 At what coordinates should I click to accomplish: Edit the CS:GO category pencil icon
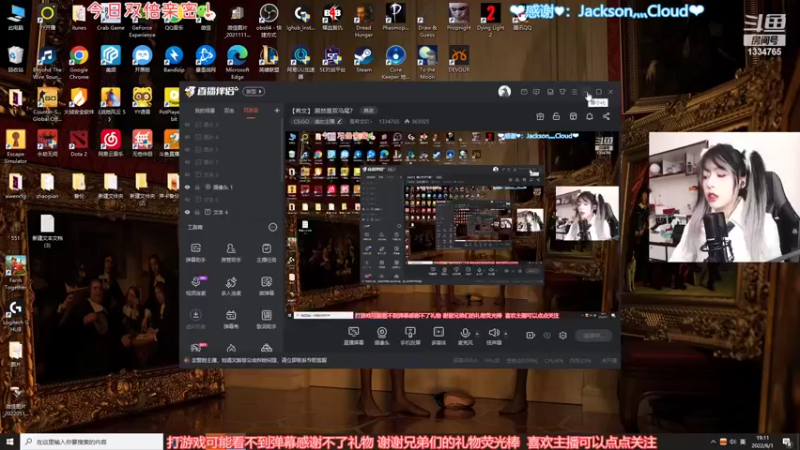pos(339,121)
